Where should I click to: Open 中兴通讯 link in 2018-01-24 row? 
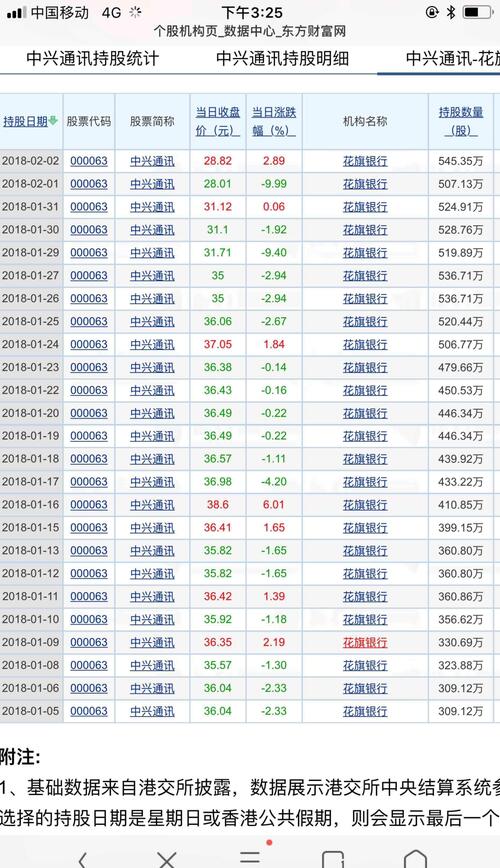pos(152,344)
